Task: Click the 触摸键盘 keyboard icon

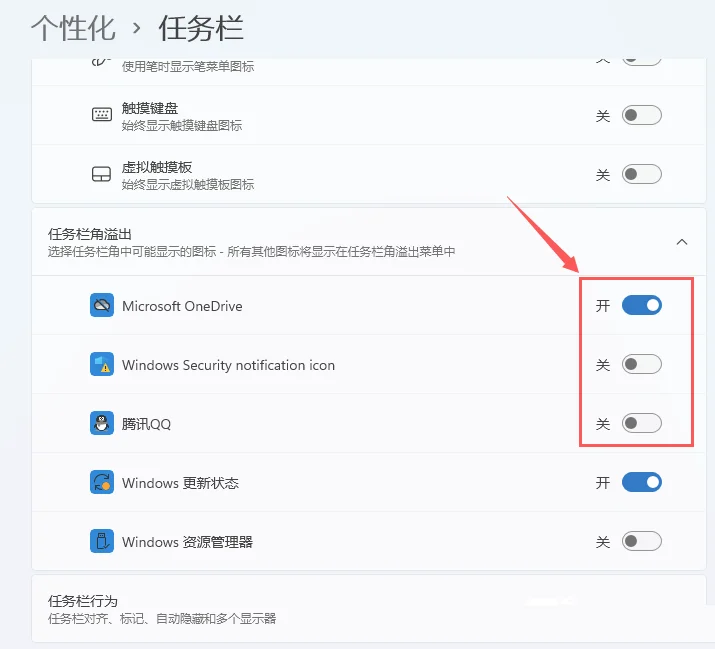Action: [101, 115]
